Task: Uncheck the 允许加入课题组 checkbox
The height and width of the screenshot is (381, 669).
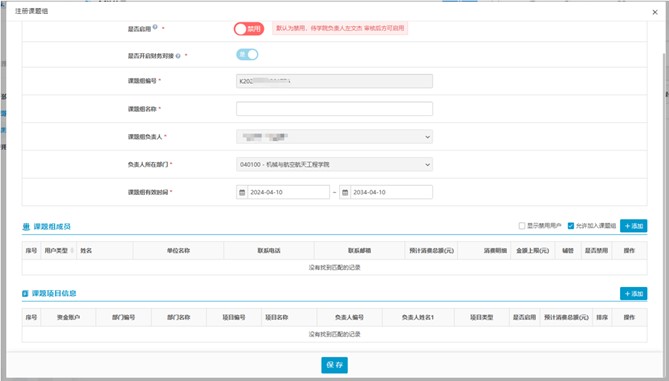Action: point(570,226)
